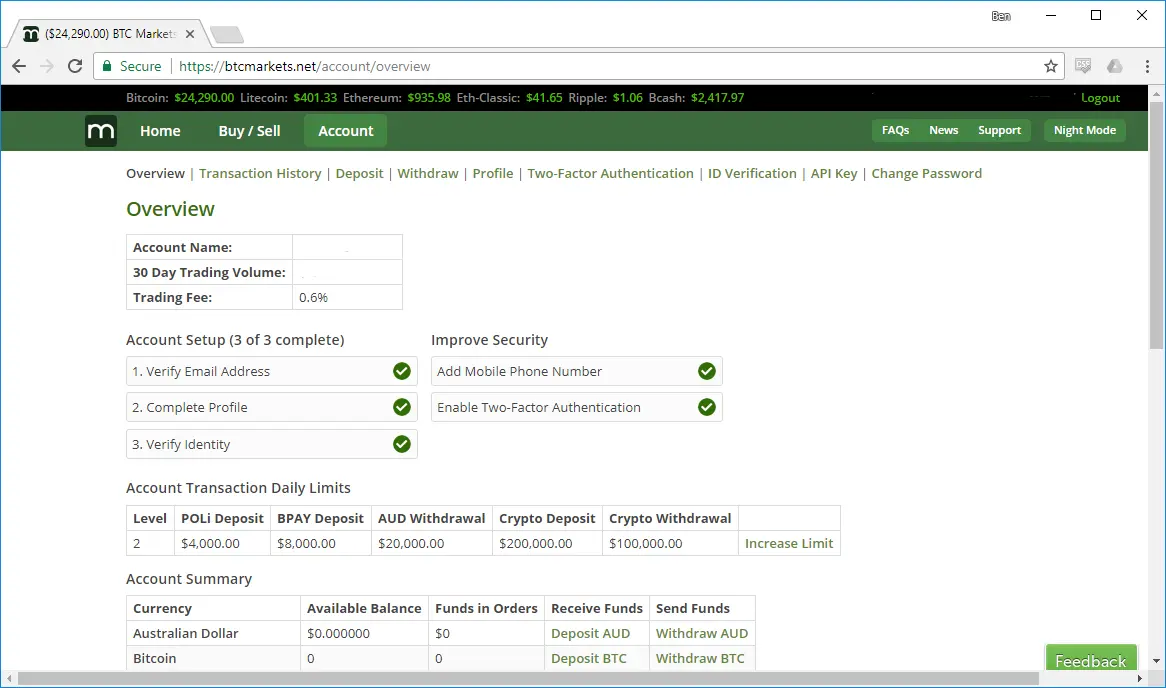Click the Add Mobile Phone Number checkmark

pyautogui.click(x=706, y=371)
